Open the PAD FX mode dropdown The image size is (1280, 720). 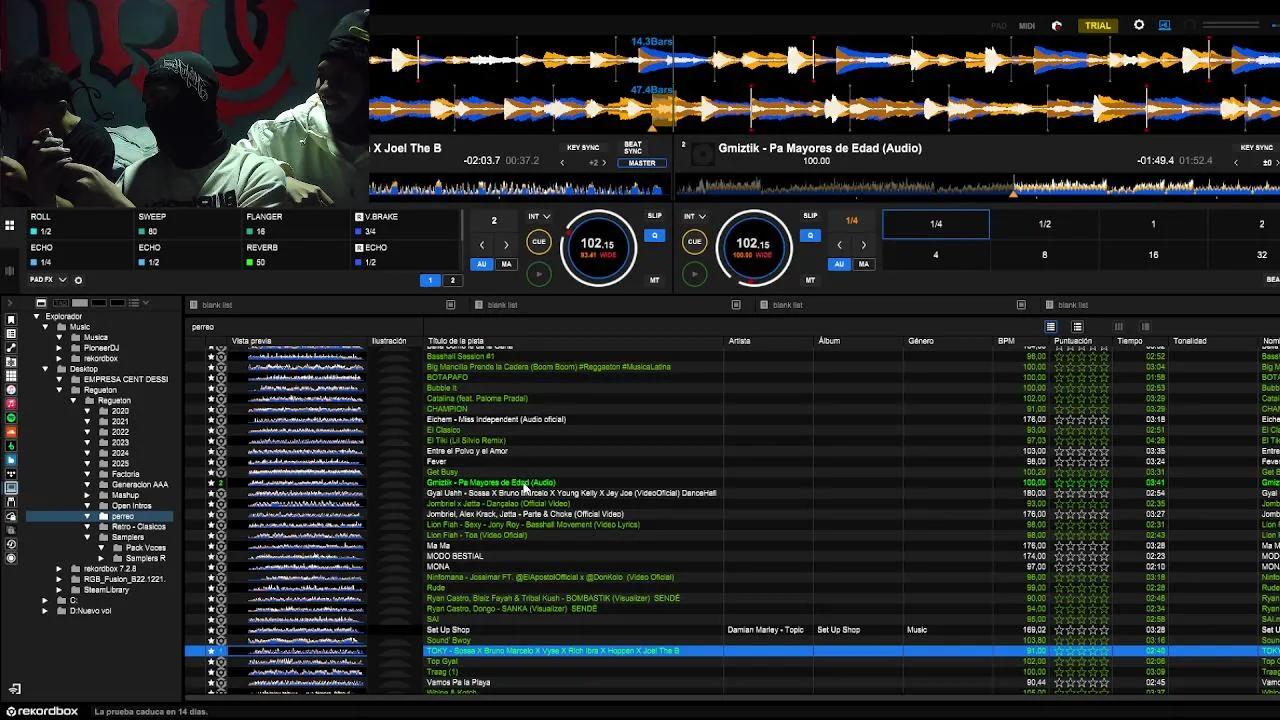click(x=49, y=280)
